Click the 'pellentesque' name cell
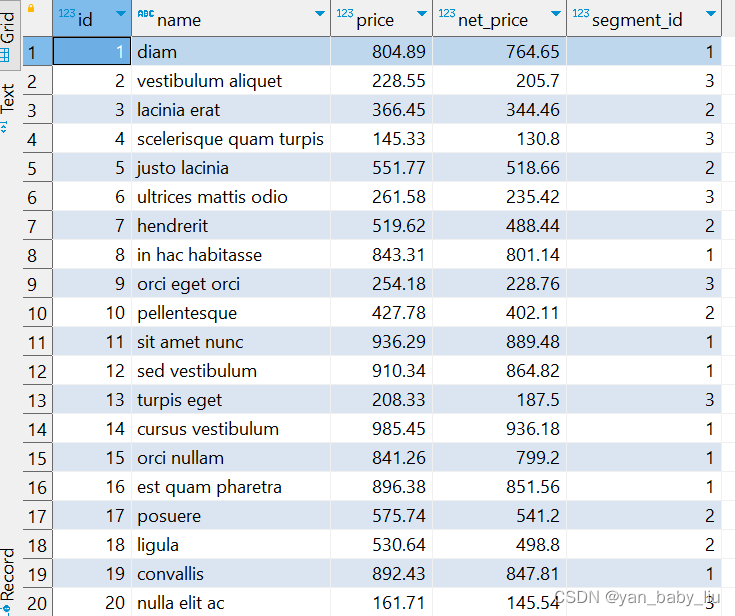The width and height of the screenshot is (735, 616). (231, 313)
